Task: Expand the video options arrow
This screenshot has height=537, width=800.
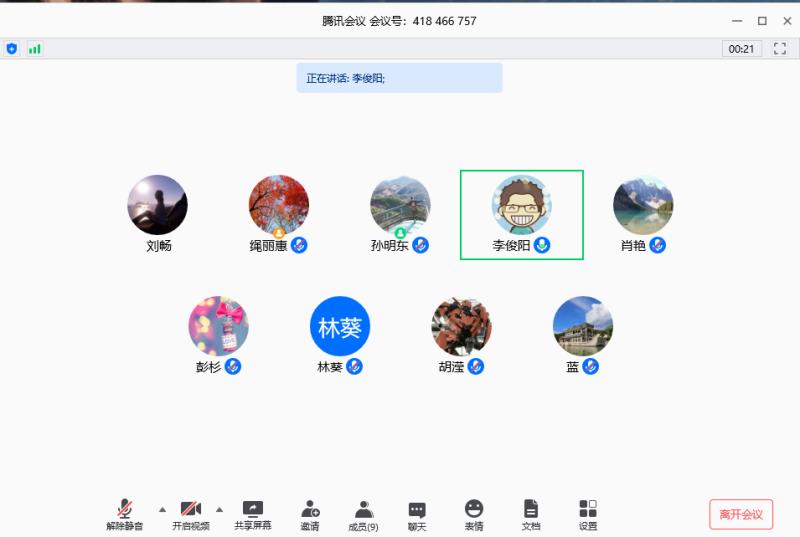Action: 219,509
